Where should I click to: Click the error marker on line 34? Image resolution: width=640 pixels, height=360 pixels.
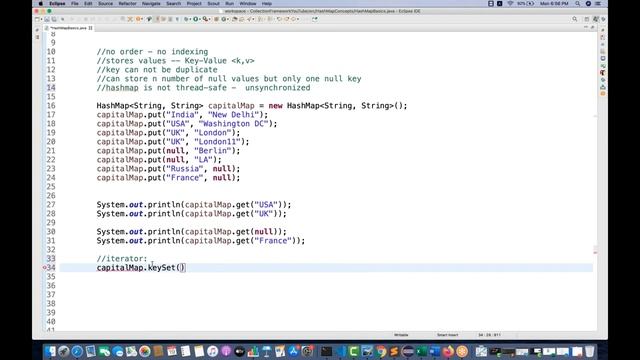(x=44, y=268)
